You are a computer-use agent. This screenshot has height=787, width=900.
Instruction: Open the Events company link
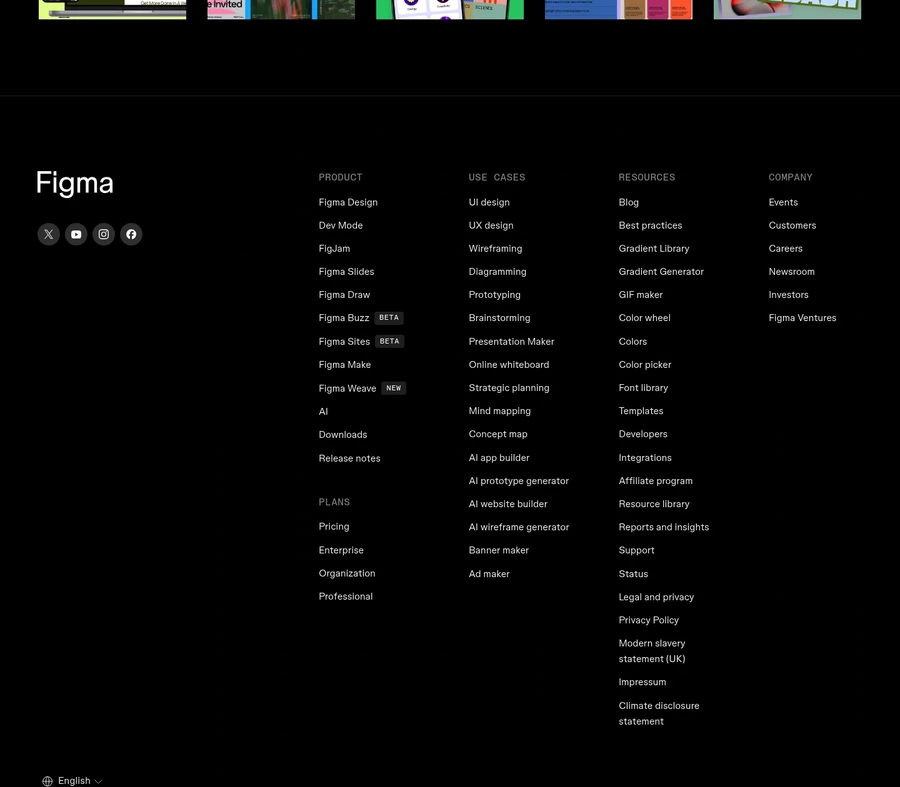pyautogui.click(x=783, y=202)
